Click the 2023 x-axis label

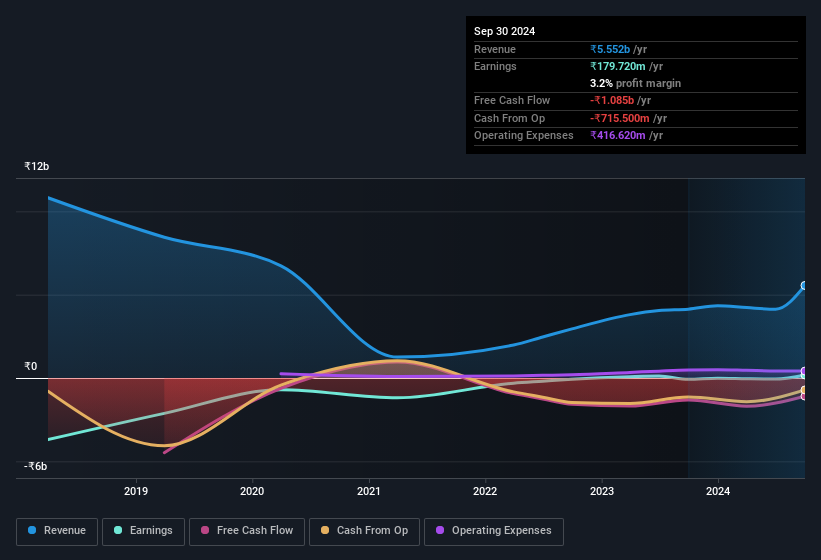click(602, 491)
